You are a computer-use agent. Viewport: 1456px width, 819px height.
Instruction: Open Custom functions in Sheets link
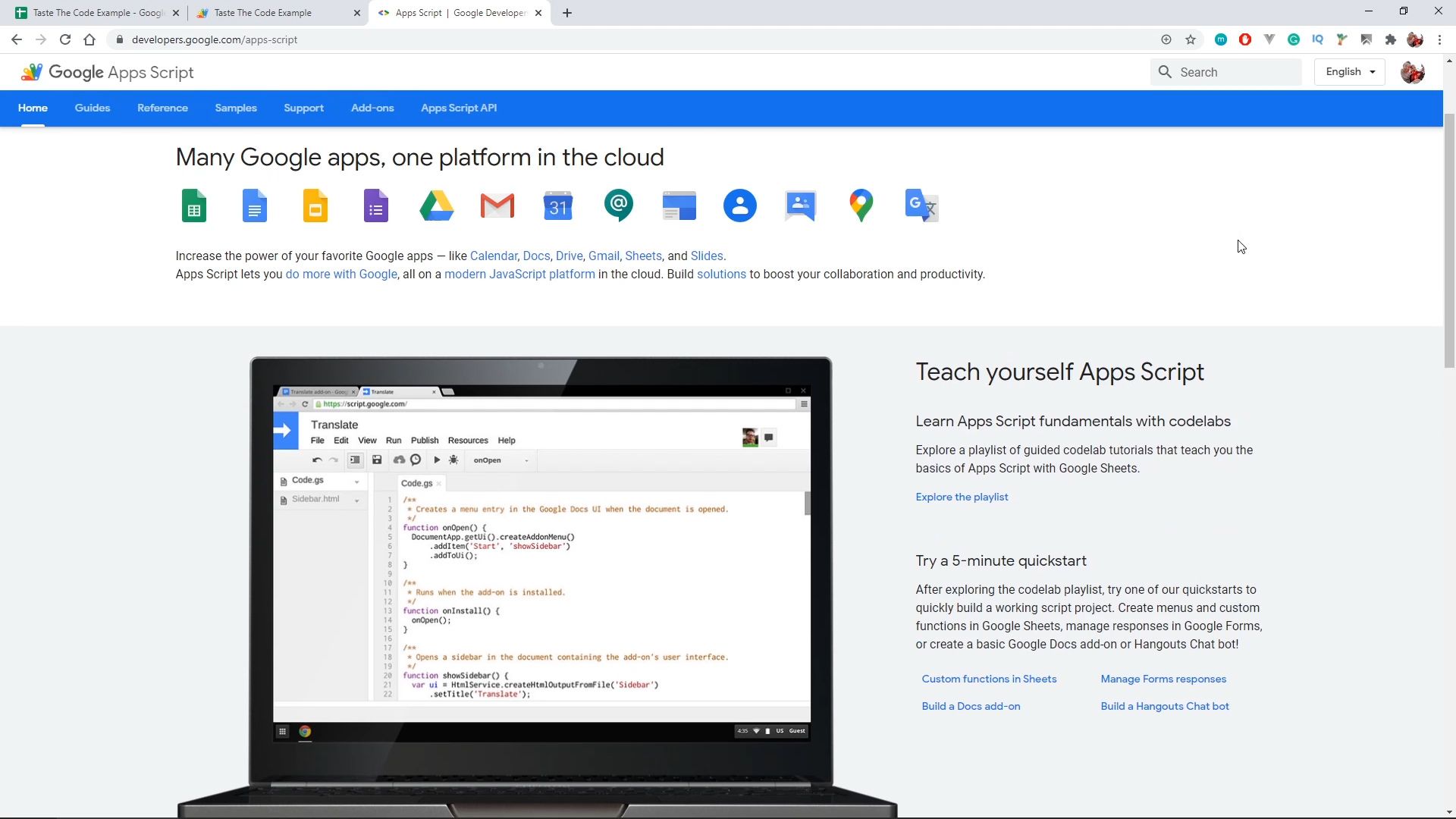tap(989, 679)
